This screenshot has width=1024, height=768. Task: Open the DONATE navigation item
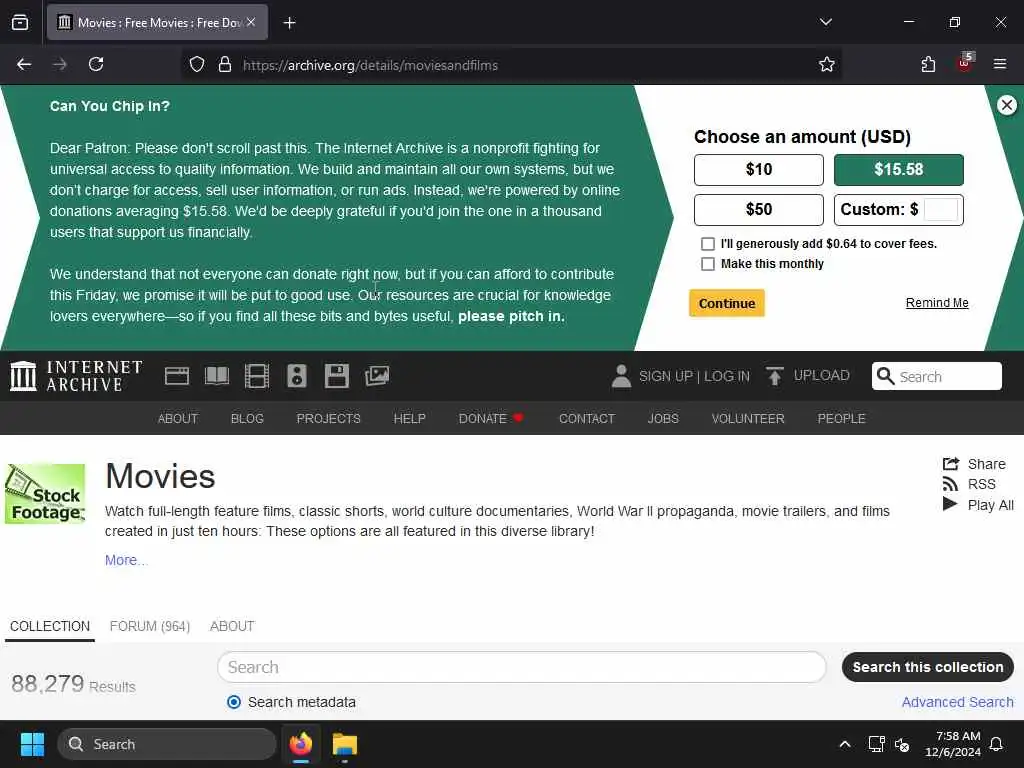point(491,419)
